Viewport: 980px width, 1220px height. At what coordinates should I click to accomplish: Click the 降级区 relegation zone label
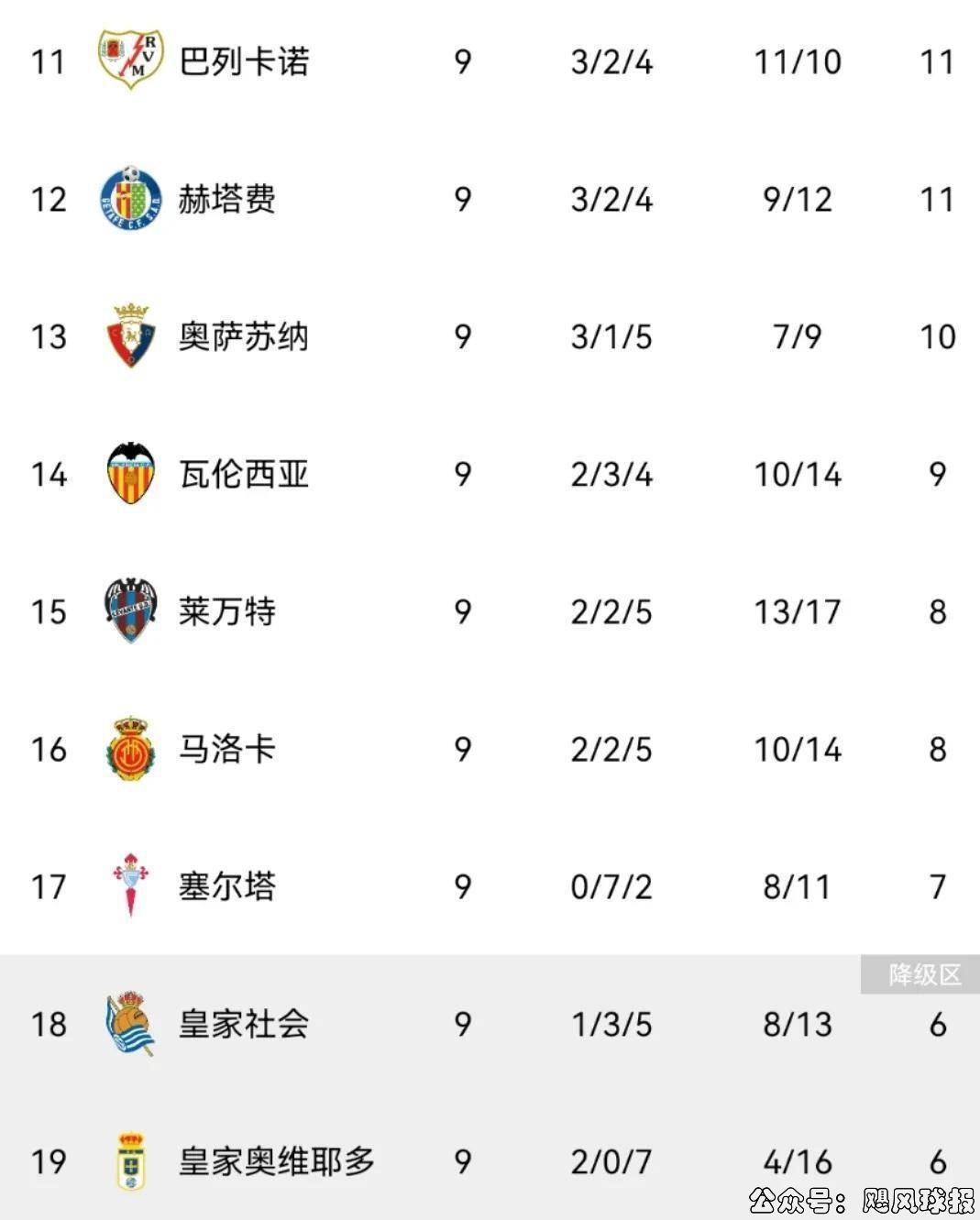coord(923,974)
